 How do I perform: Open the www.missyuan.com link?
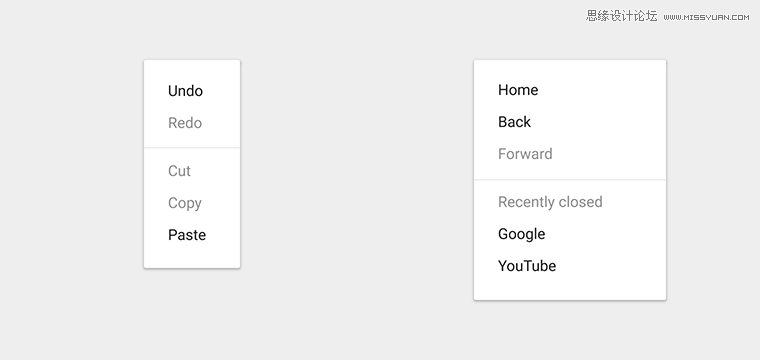tap(706, 17)
